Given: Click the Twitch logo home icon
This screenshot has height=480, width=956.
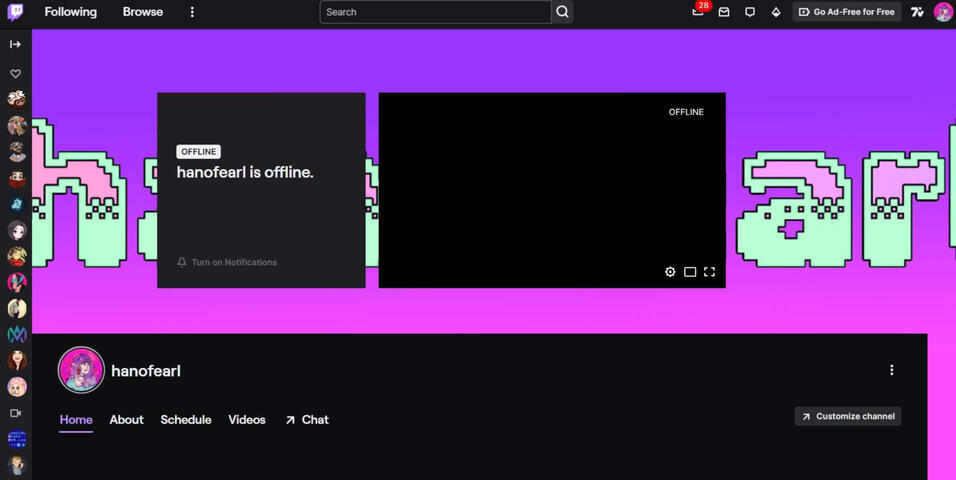Looking at the screenshot, I should click(16, 12).
